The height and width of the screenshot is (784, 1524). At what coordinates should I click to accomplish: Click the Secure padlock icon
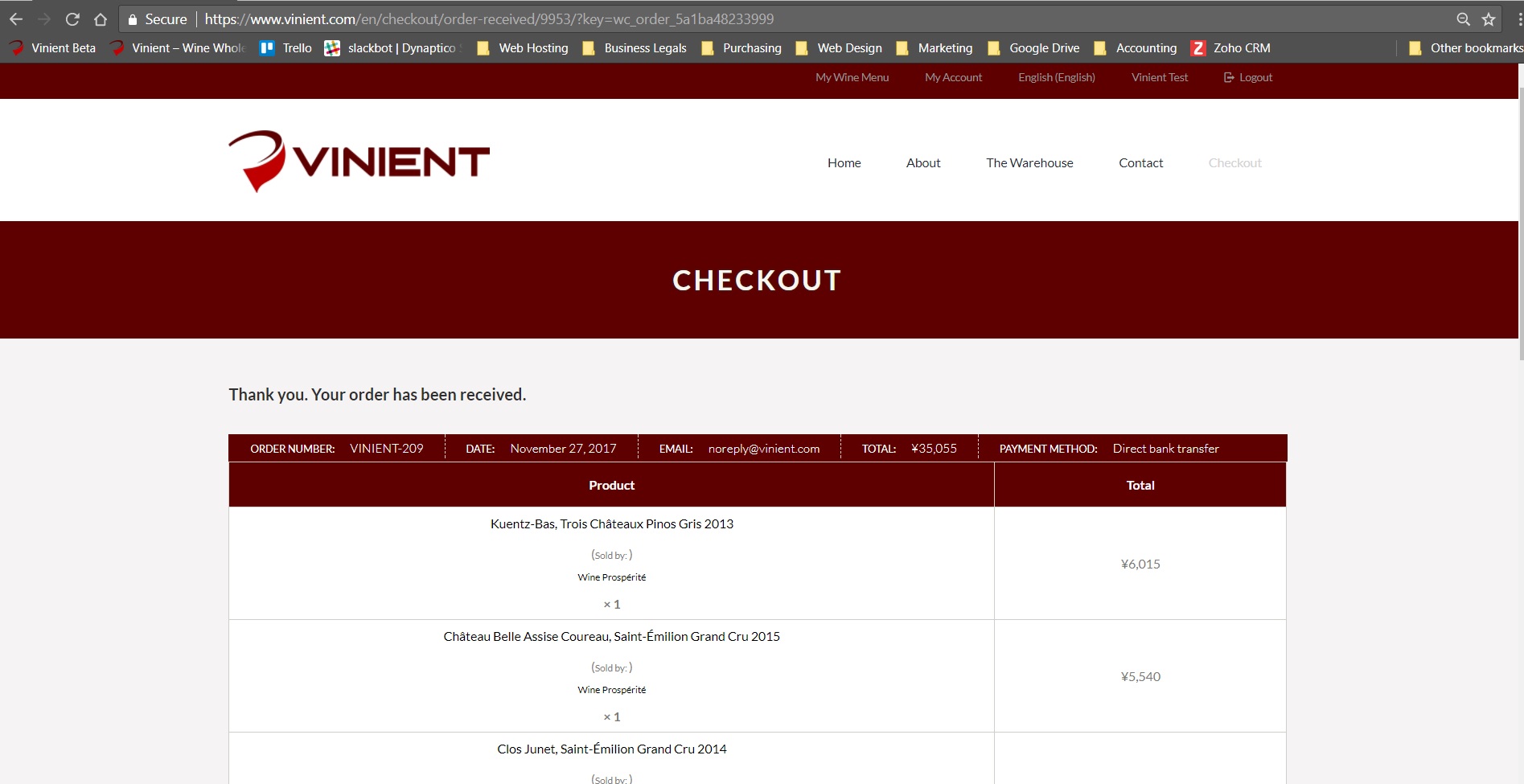pyautogui.click(x=133, y=19)
